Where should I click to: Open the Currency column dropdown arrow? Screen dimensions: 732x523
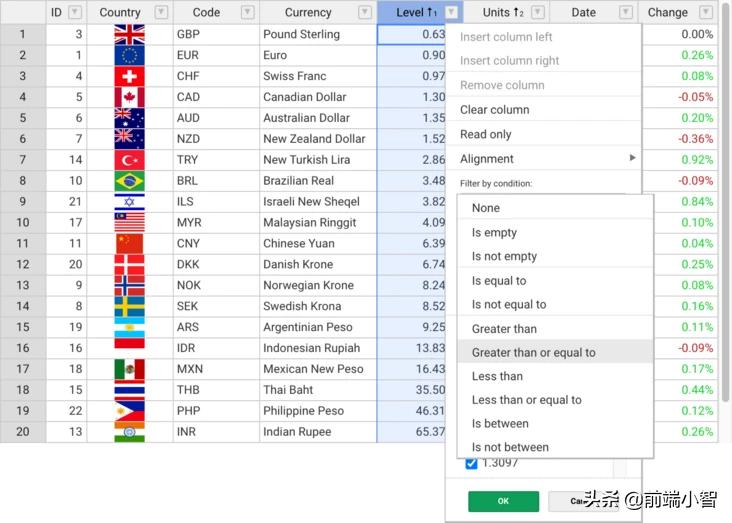pyautogui.click(x=365, y=12)
